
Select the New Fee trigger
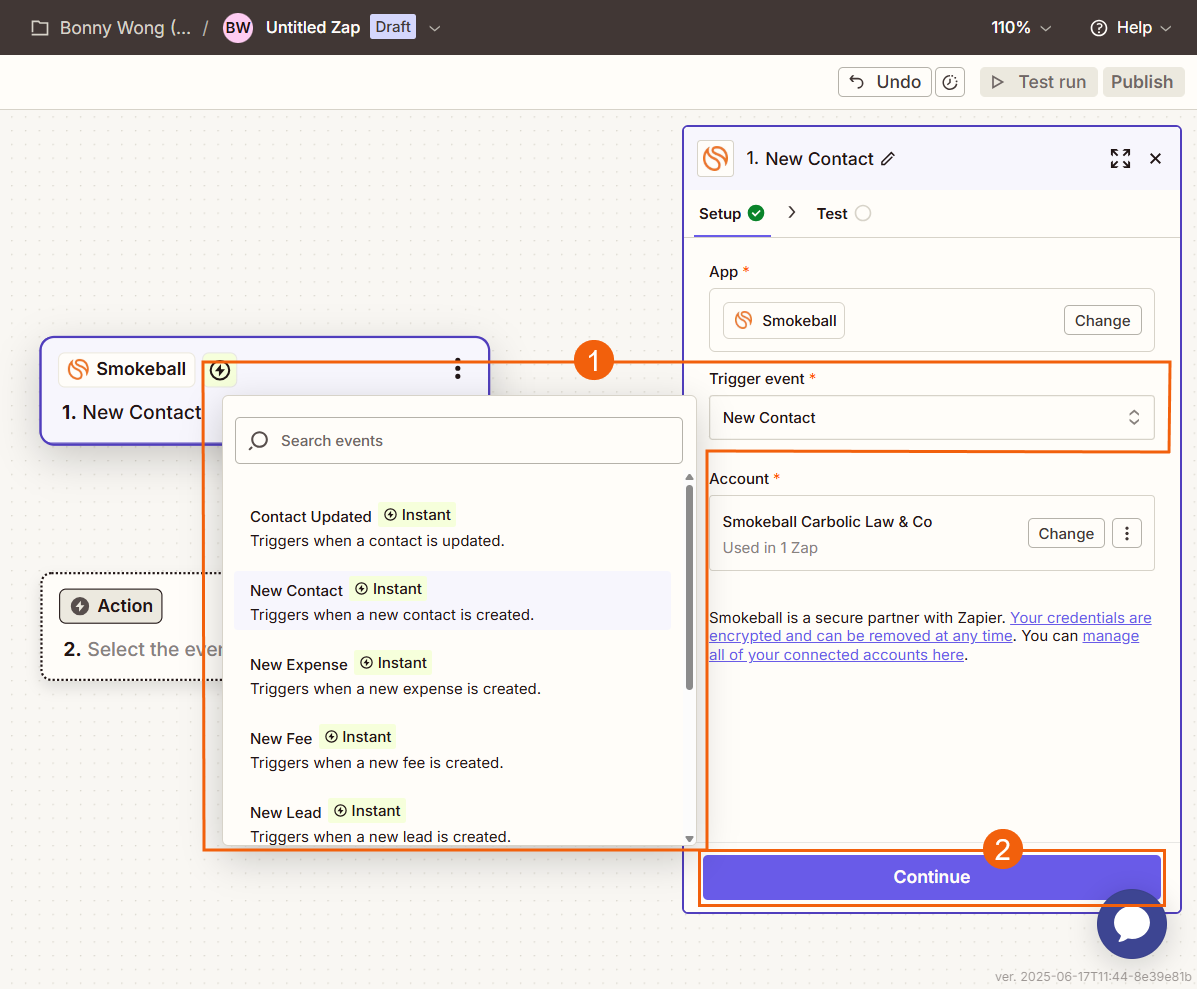452,750
